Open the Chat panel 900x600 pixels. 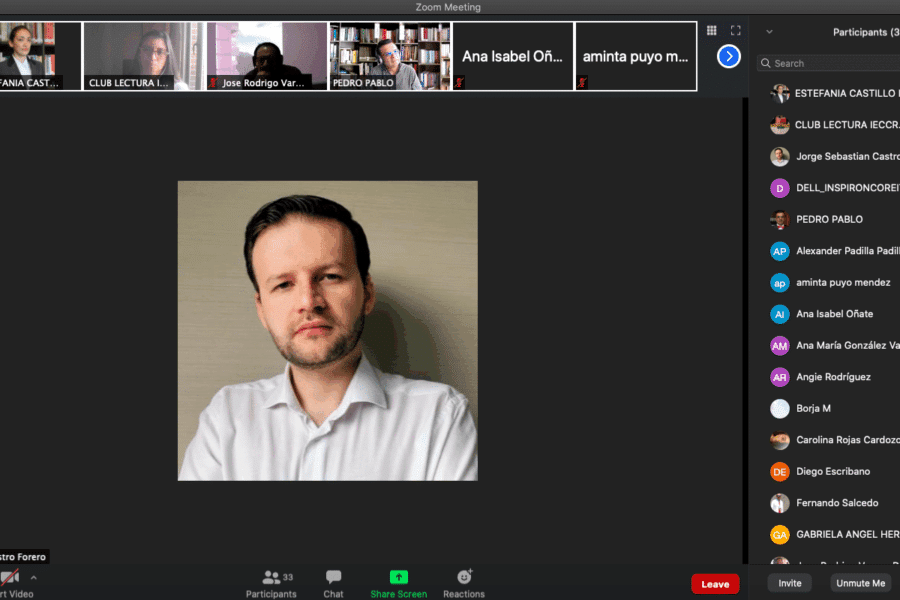pos(333,583)
